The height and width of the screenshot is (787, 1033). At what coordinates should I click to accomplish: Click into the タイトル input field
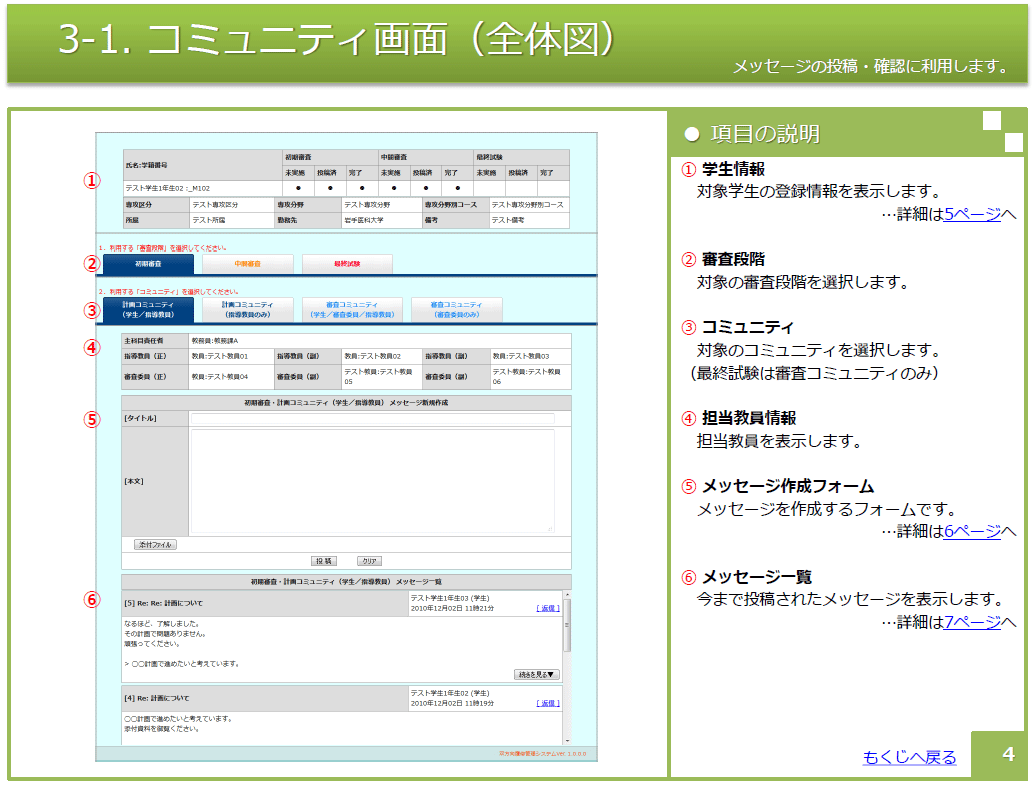[x=372, y=418]
